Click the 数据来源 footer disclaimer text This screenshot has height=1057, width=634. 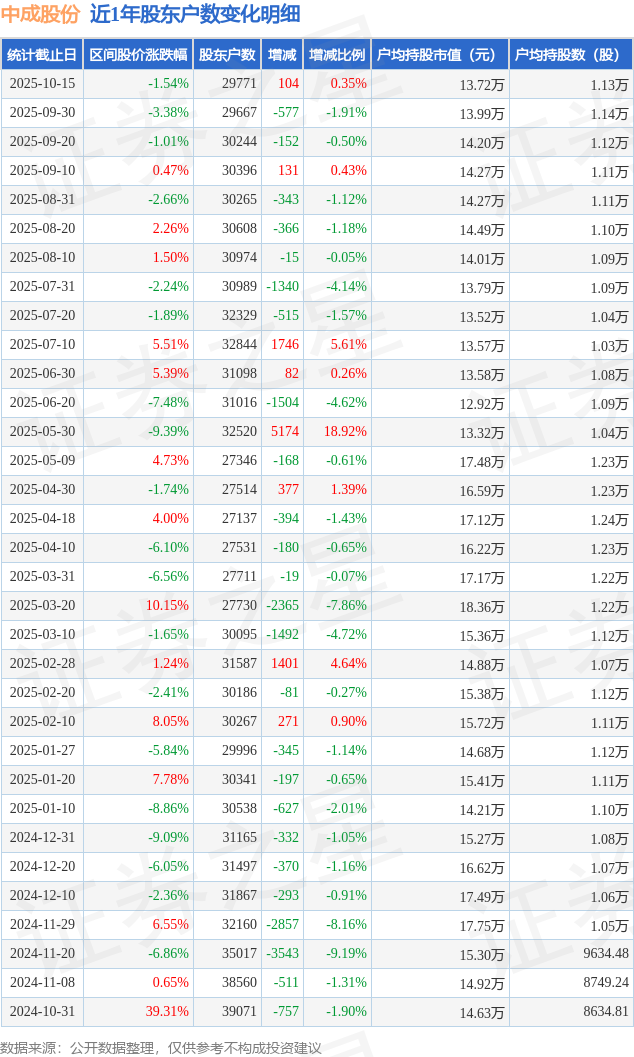(161, 1047)
